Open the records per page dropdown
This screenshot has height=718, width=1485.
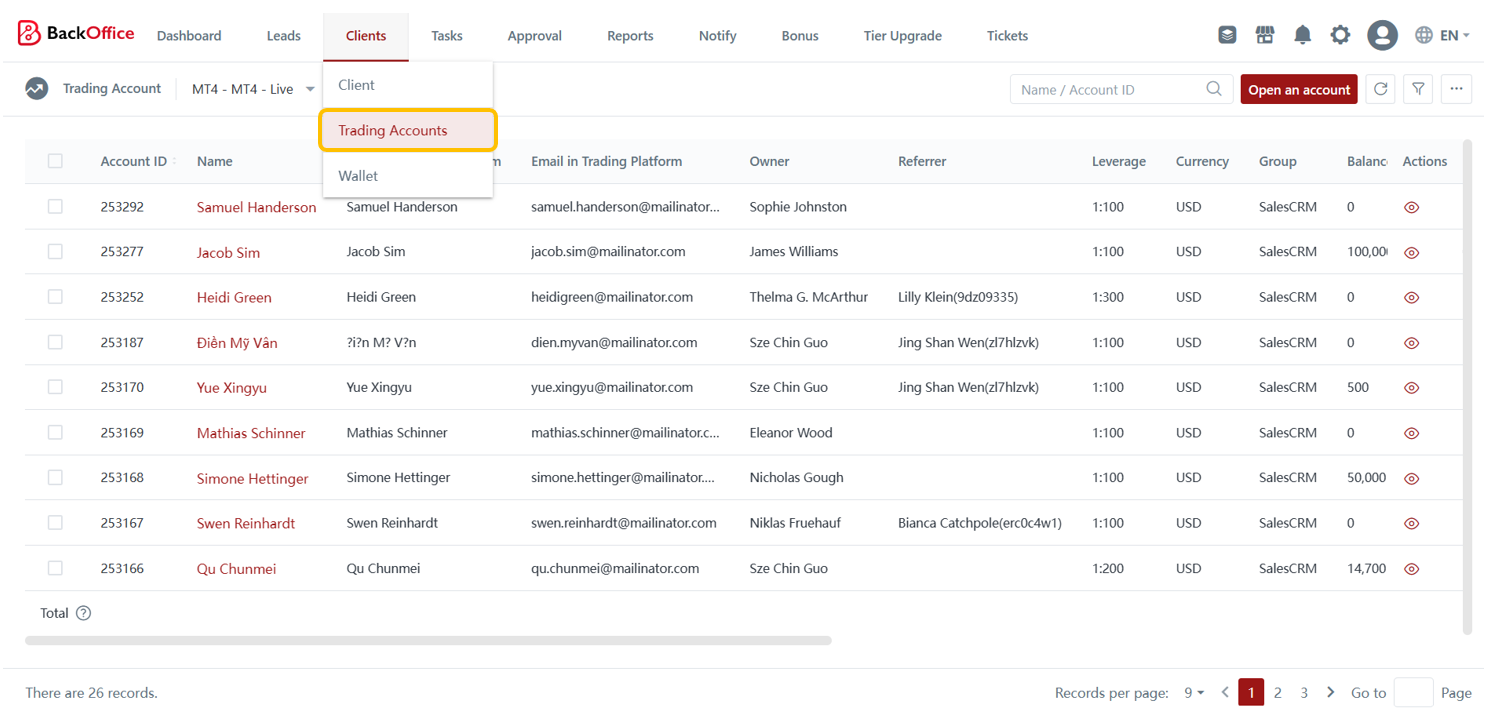pos(1194,693)
